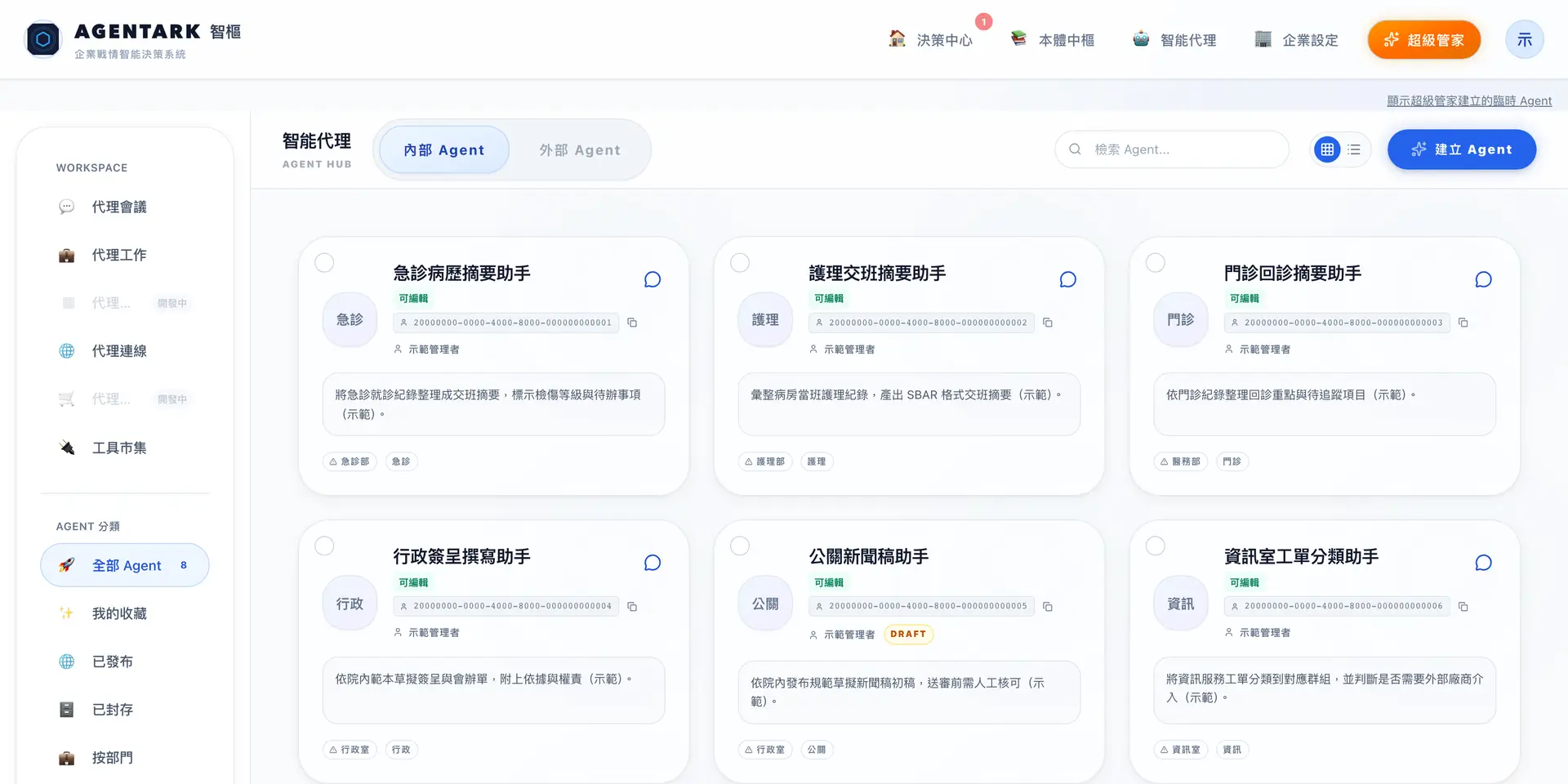This screenshot has width=1568, height=784.
Task: Open the 急診病歷摘要助手 card title
Action: [461, 273]
